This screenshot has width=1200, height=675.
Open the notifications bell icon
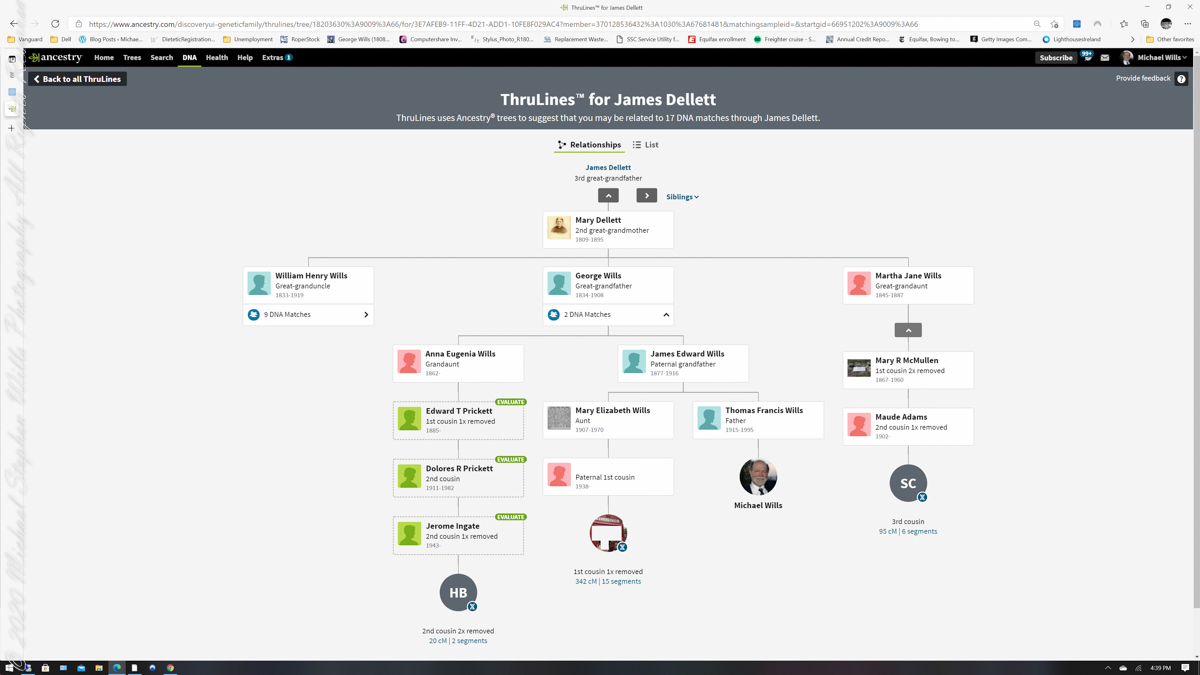(x=1087, y=57)
